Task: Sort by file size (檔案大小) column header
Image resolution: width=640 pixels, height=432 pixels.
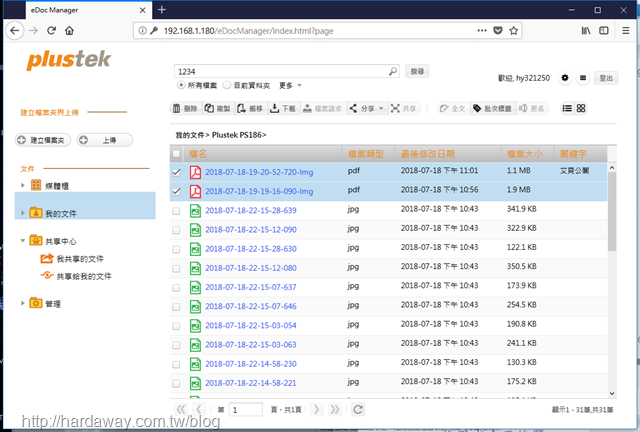Action: tap(525, 154)
